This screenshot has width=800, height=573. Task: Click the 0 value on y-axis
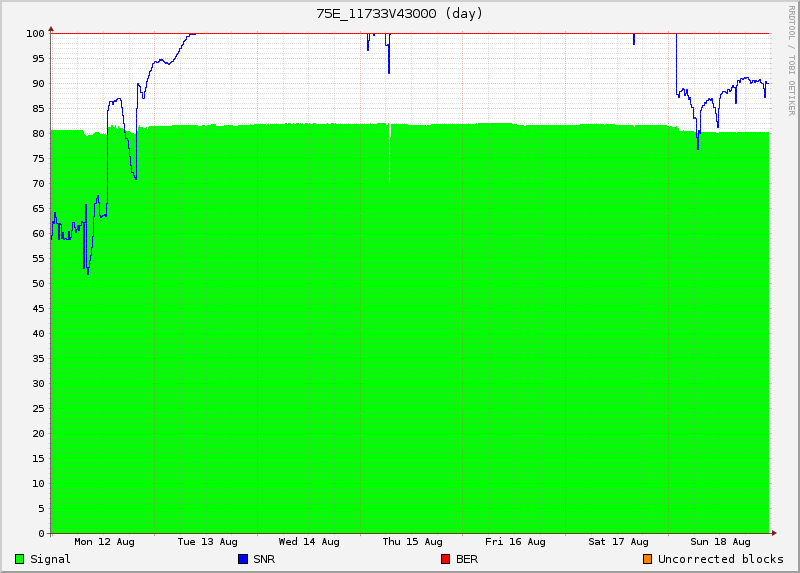41,534
